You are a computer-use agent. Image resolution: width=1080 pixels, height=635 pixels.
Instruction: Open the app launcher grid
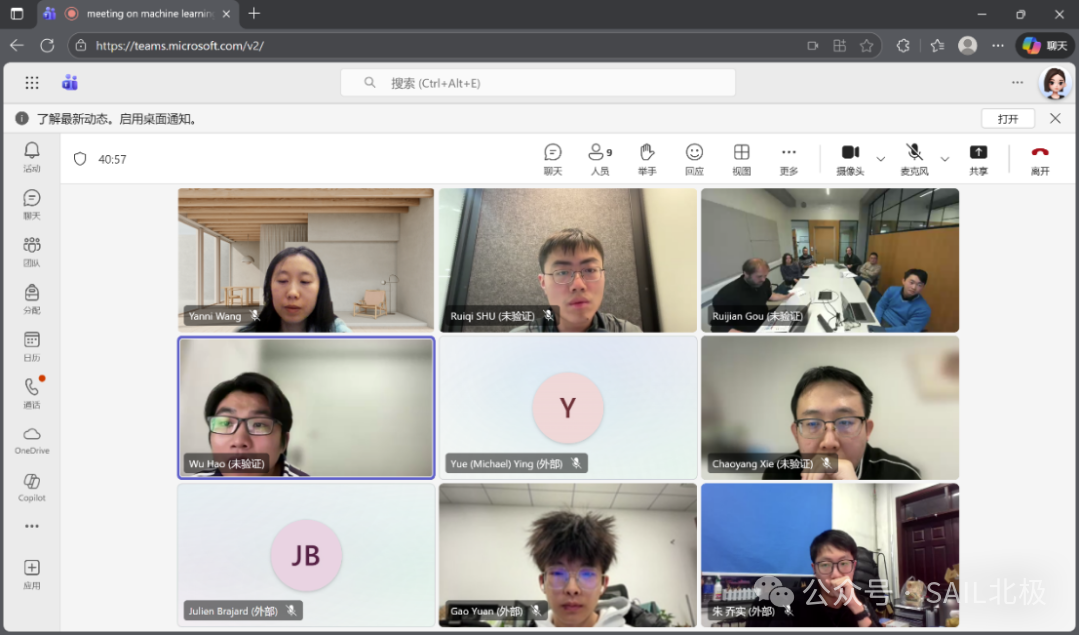point(32,83)
